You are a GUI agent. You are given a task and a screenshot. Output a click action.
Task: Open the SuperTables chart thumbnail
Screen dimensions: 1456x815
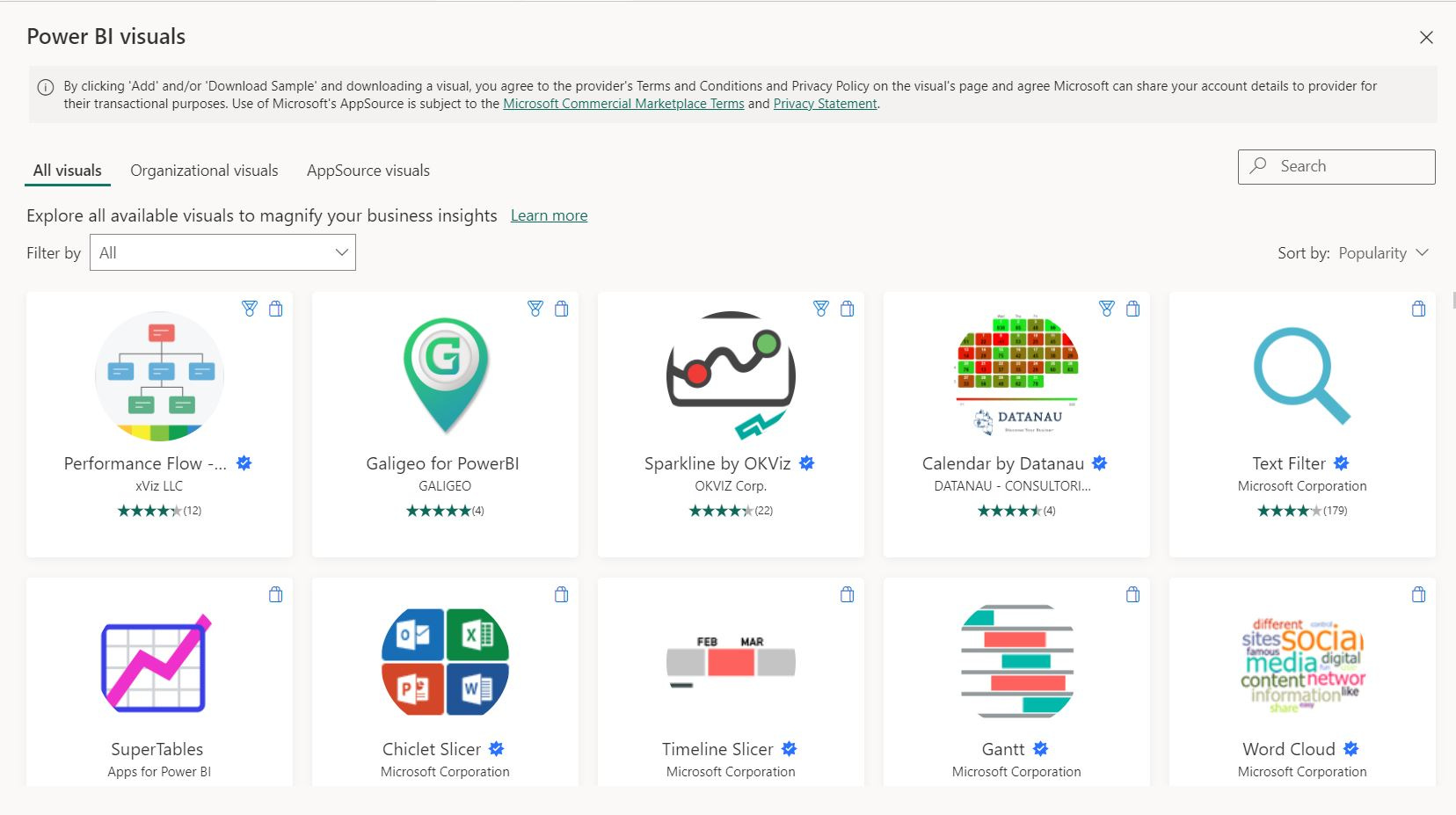point(157,663)
